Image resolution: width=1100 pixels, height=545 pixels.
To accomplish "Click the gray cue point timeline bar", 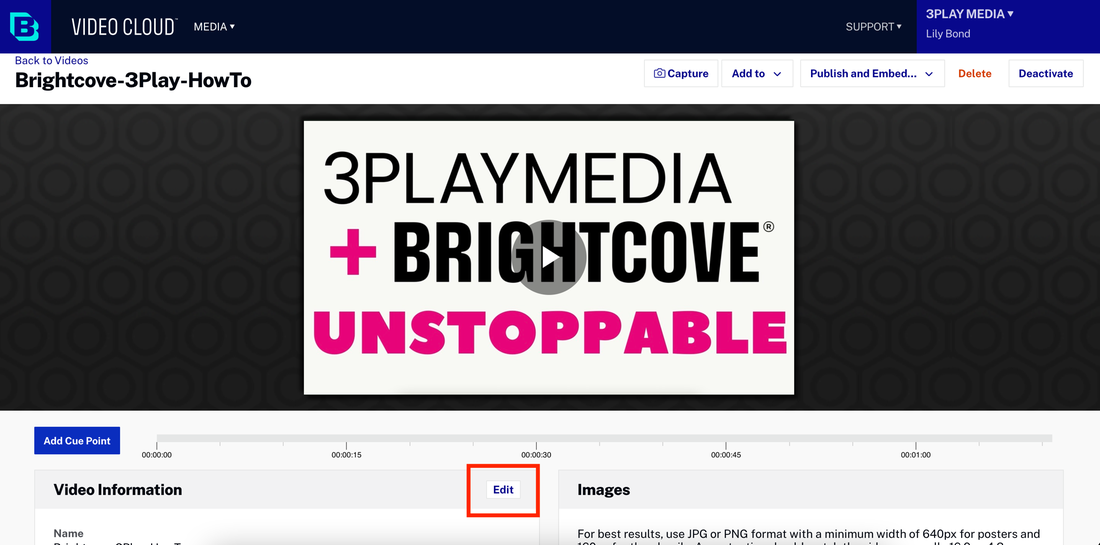I will point(604,438).
